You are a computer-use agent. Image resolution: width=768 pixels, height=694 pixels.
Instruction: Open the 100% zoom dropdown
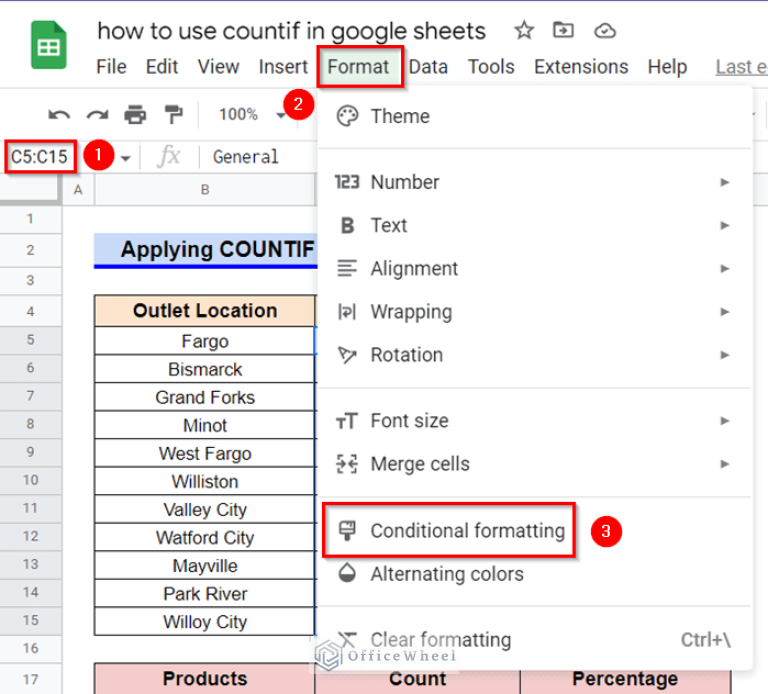(252, 114)
